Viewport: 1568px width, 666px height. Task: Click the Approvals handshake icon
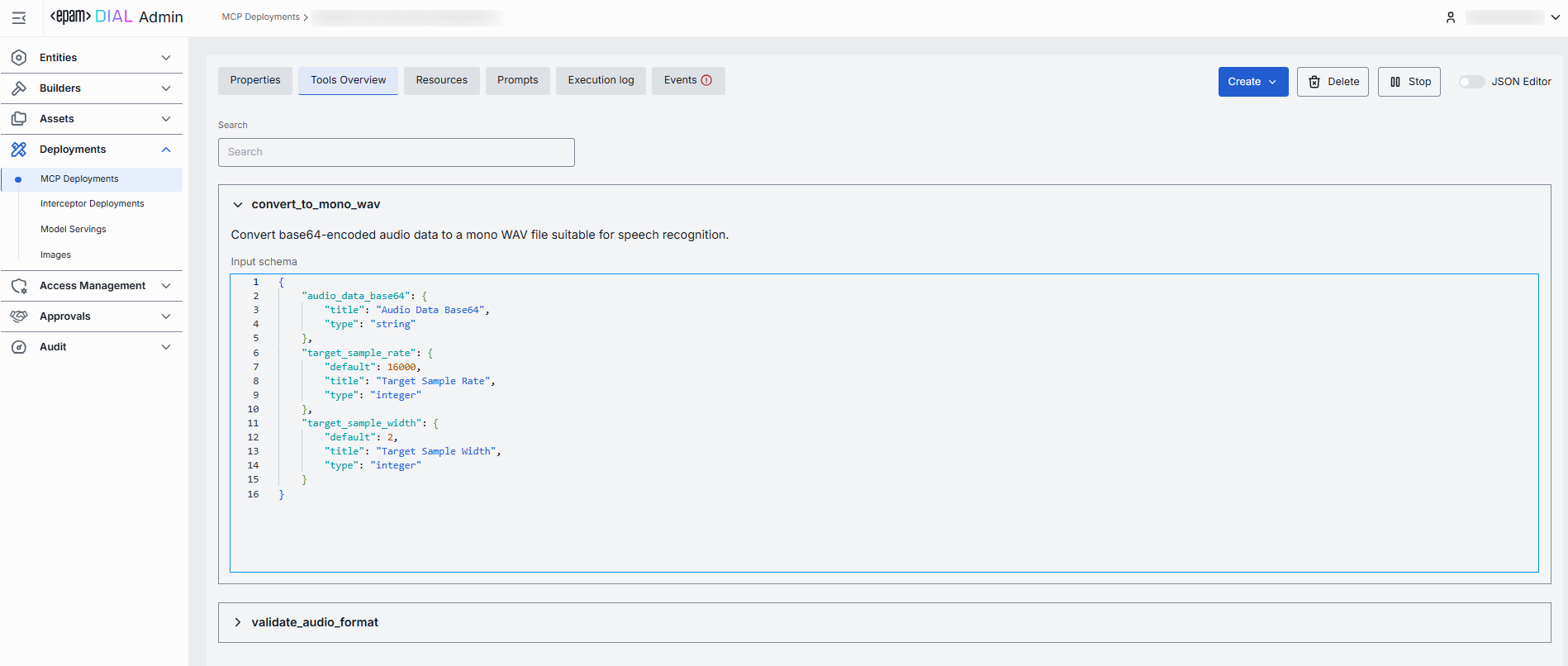19,316
